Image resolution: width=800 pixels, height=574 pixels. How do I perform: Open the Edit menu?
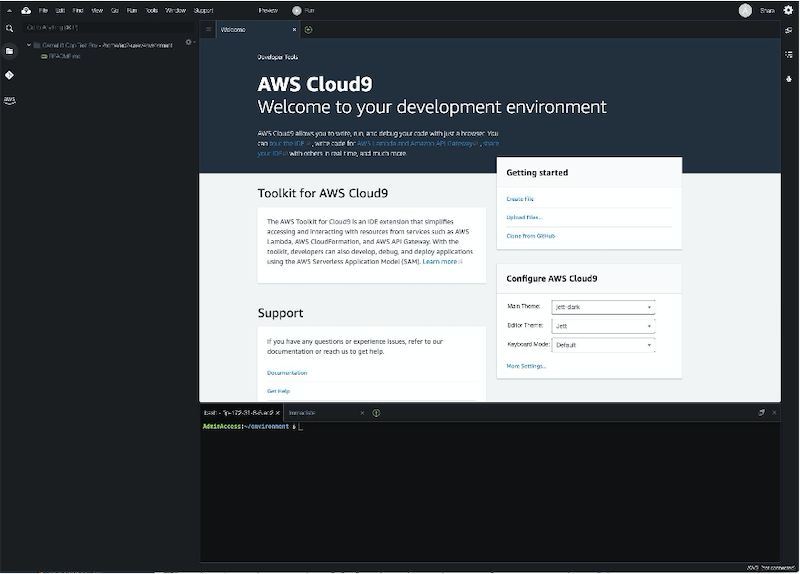(x=60, y=10)
